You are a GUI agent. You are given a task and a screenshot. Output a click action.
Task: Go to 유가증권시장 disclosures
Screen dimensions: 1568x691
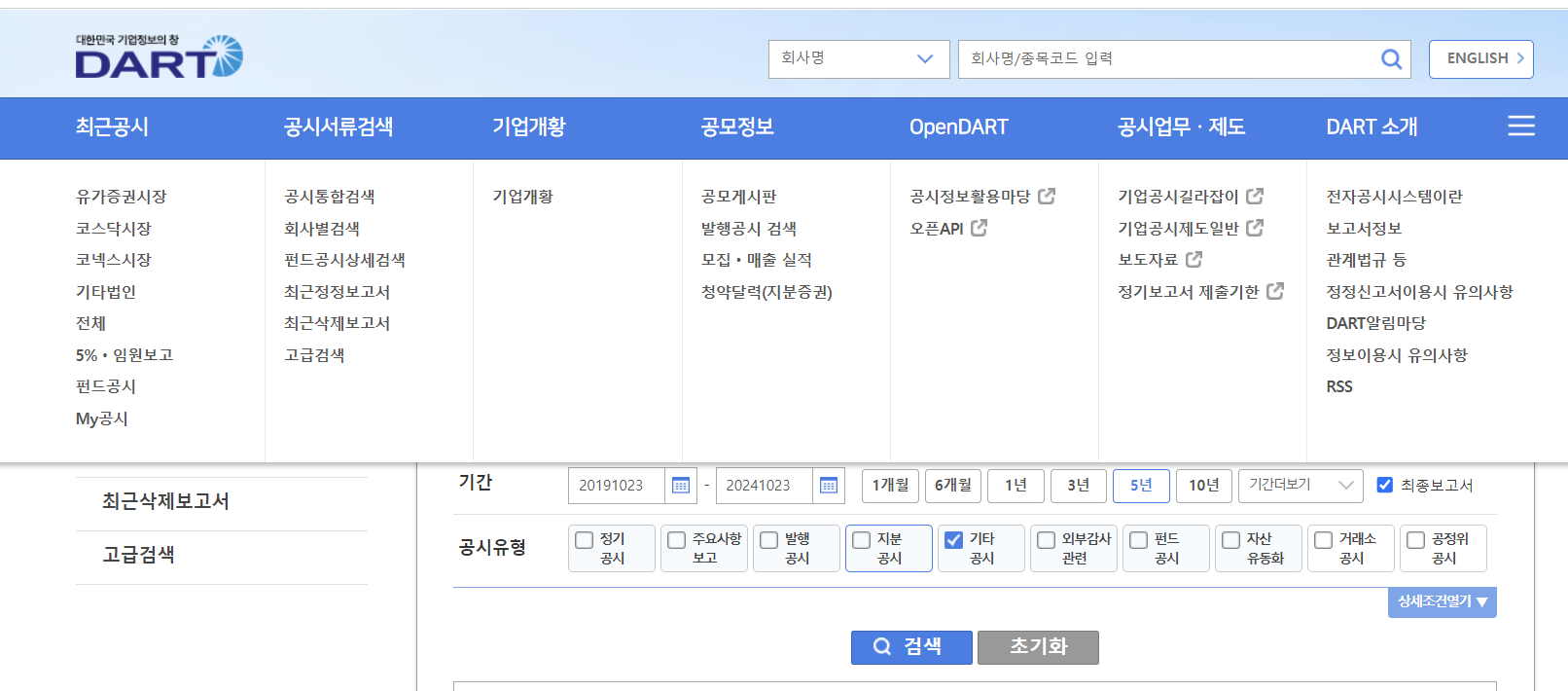[x=122, y=197]
